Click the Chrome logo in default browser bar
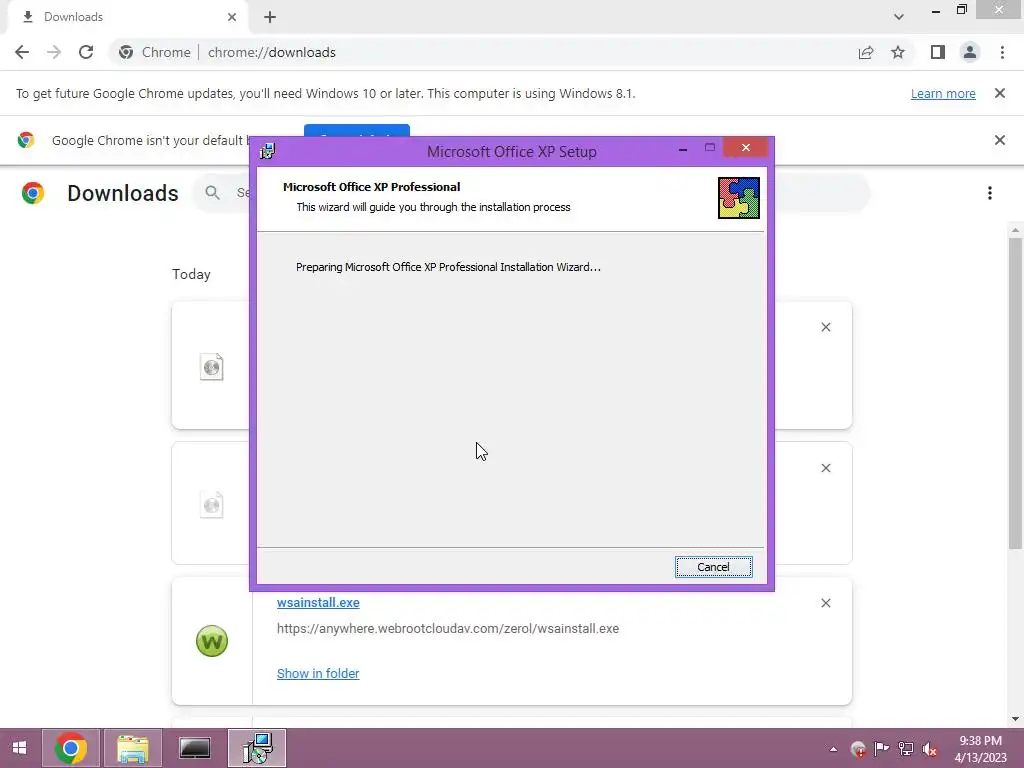This screenshot has width=1024, height=768. coord(26,140)
